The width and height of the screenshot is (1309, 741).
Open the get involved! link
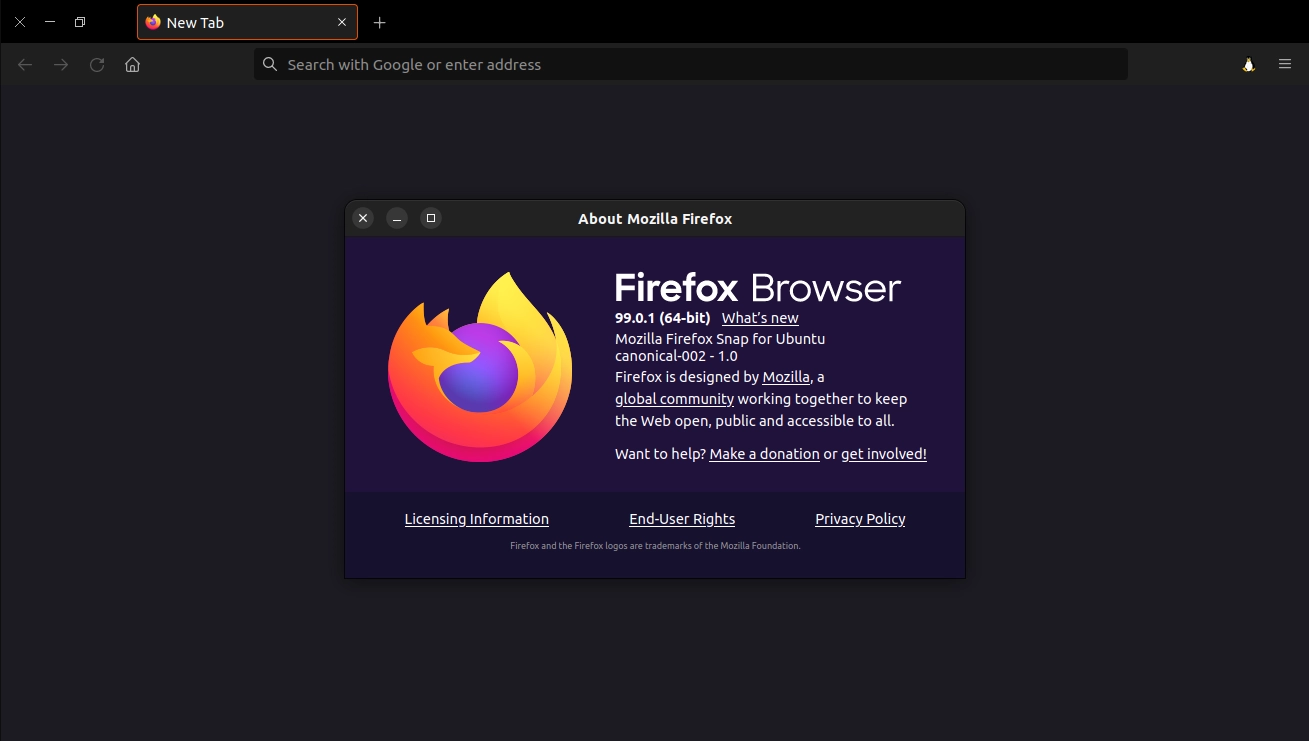coord(884,454)
